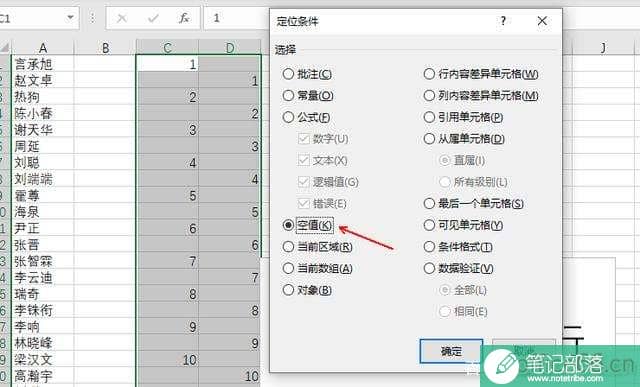Click cell containing 梁汉文
This screenshot has width=640, height=387.
(42, 360)
